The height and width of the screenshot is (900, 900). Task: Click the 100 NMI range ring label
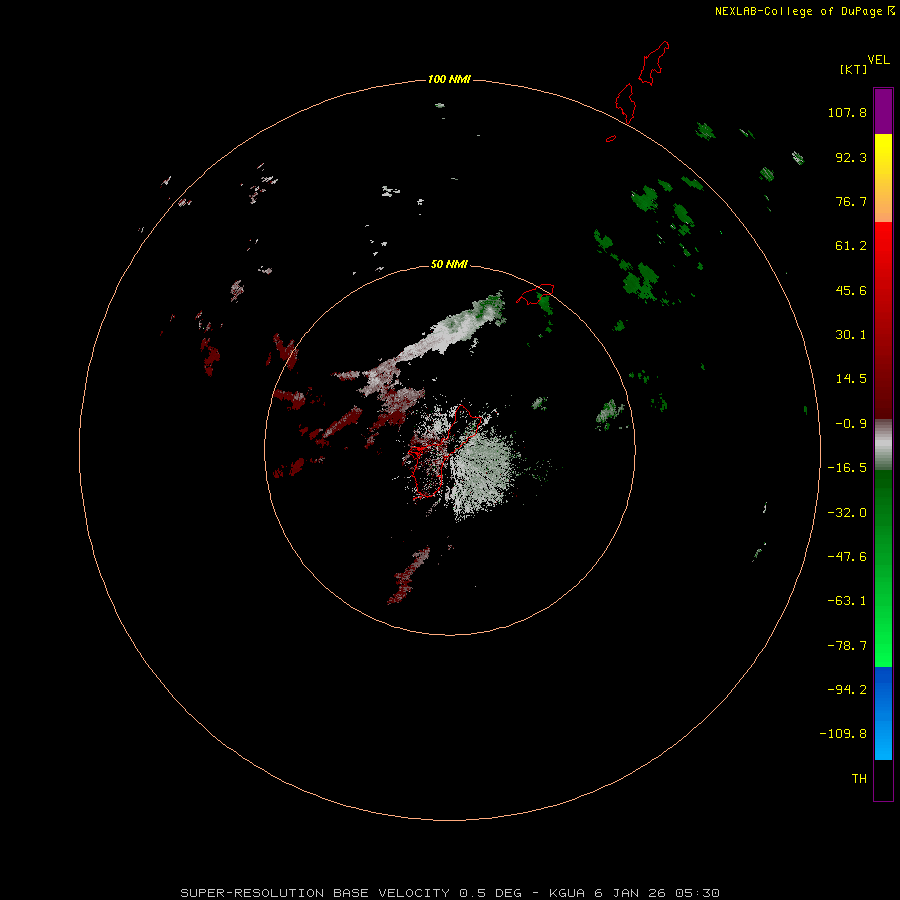click(x=449, y=79)
